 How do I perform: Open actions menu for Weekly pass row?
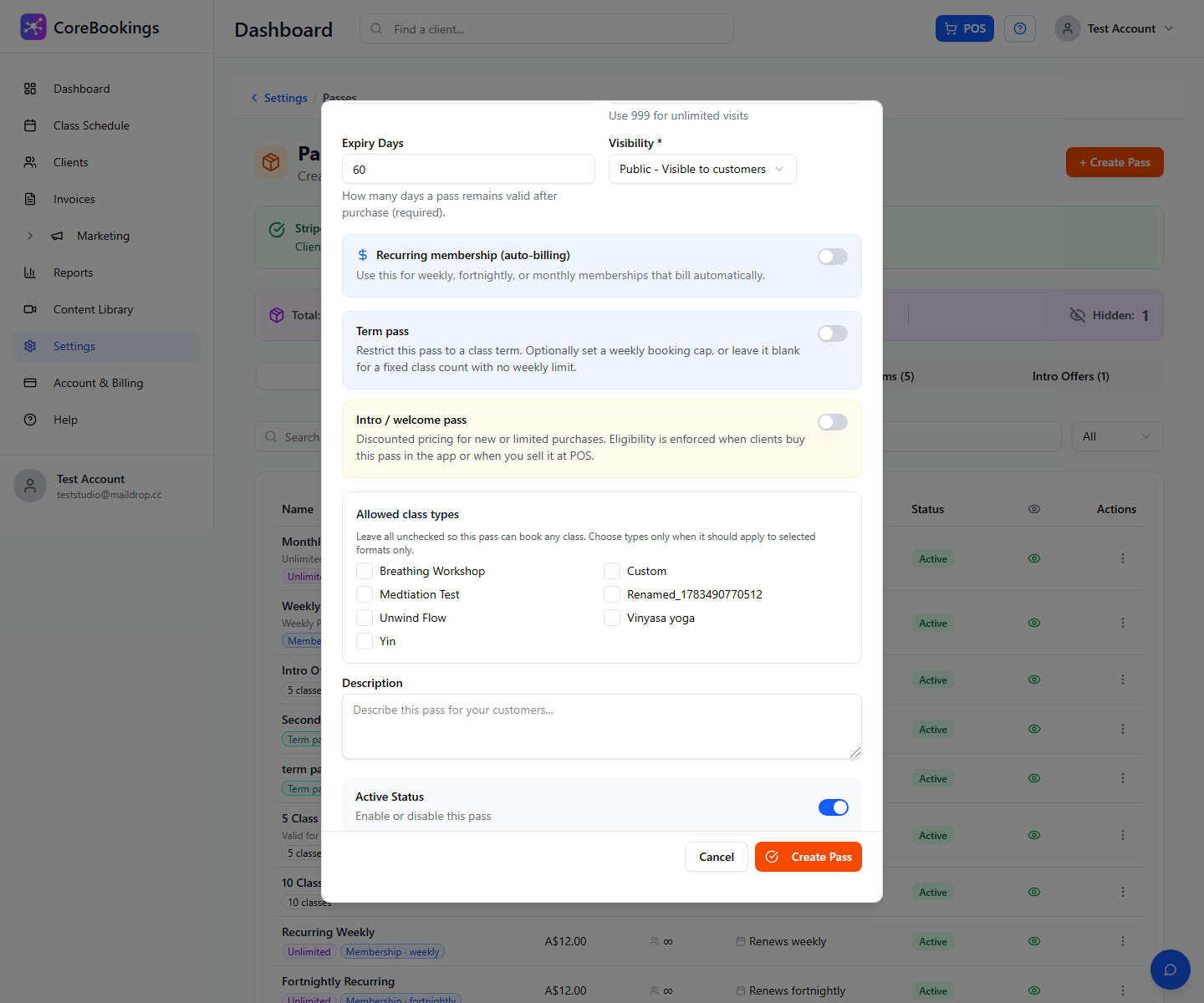click(1123, 623)
